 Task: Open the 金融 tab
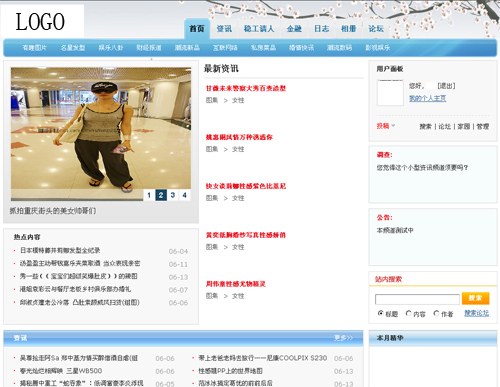(294, 29)
